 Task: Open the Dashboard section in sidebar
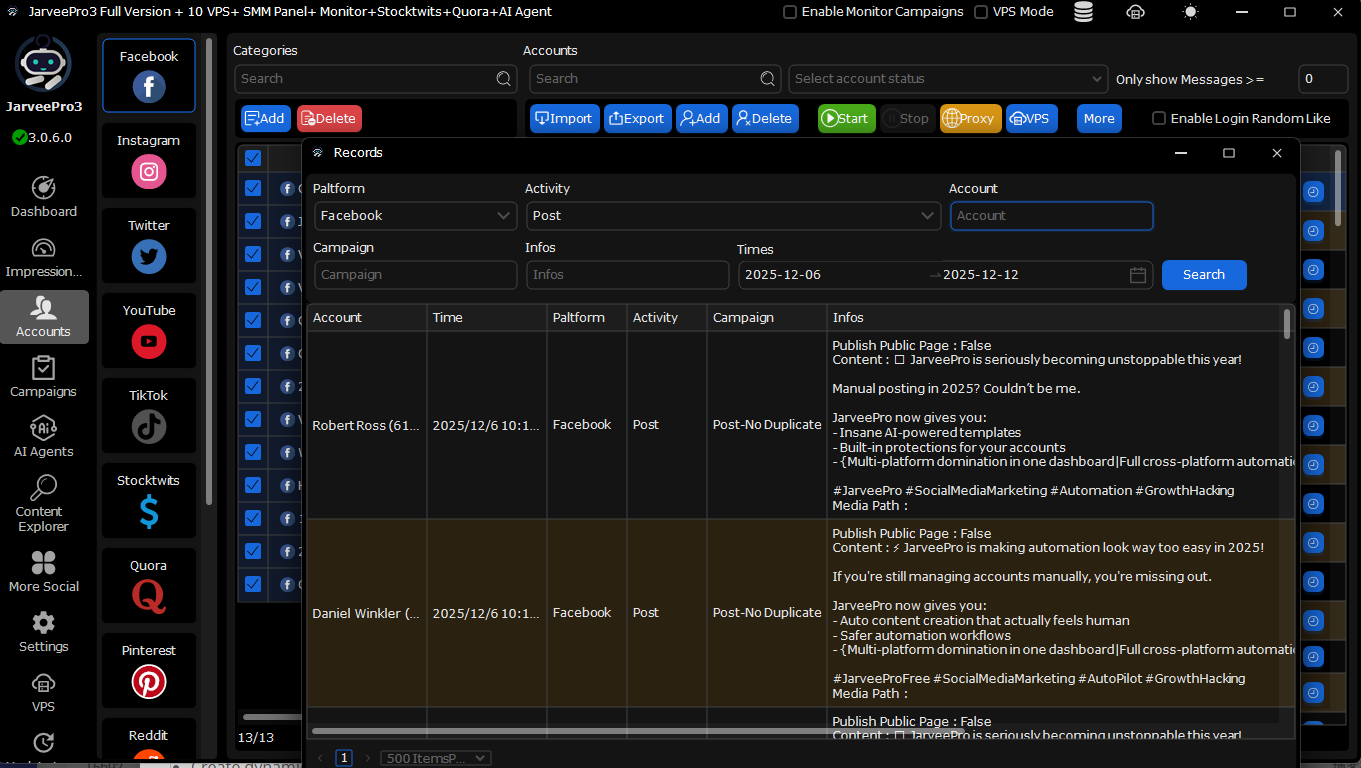43,197
